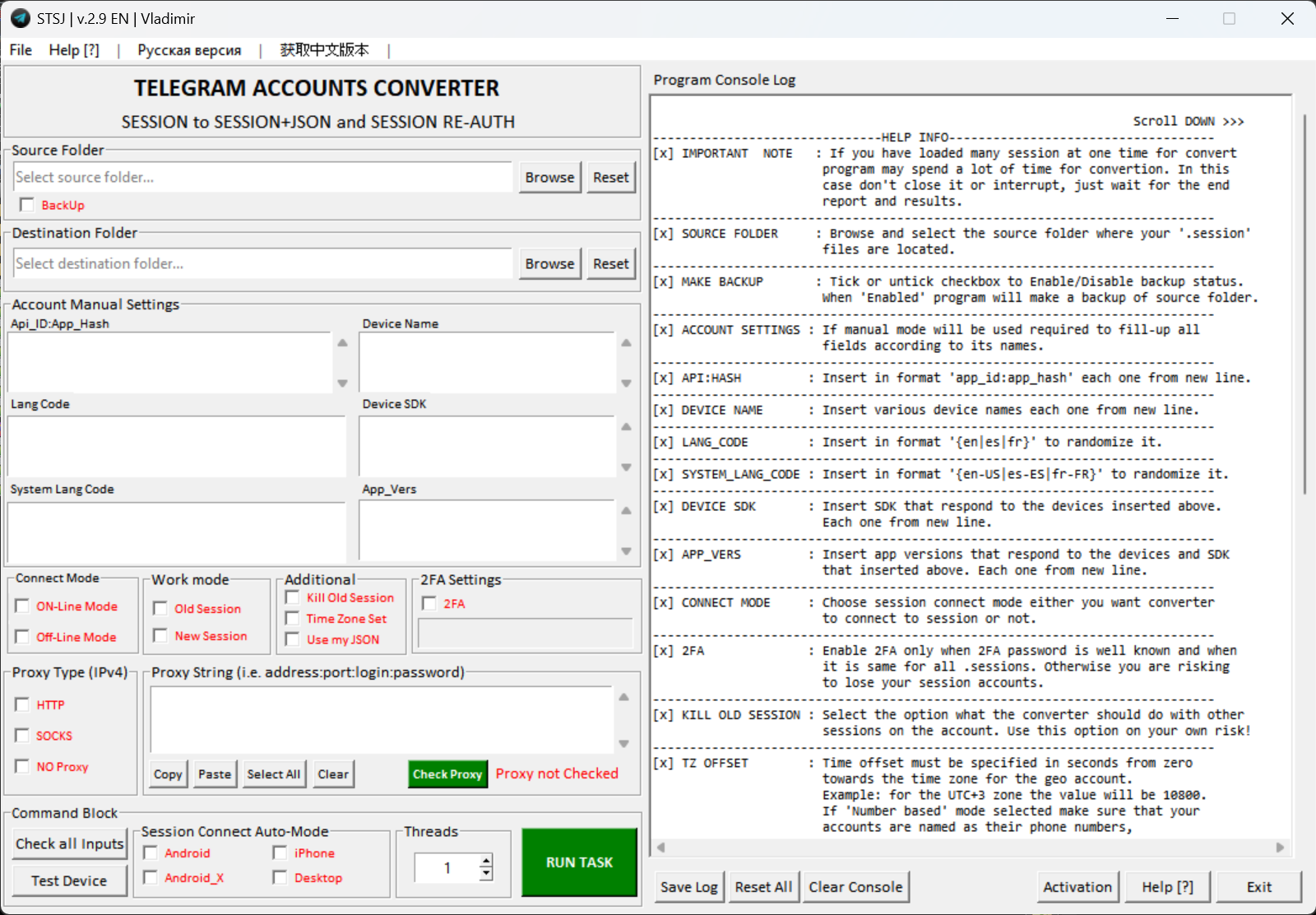Click Select All for proxy string
The width and height of the screenshot is (1316, 915).
[x=274, y=774]
